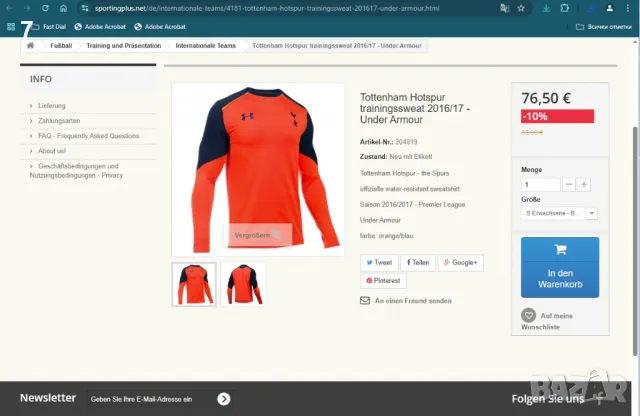
Task: Reload the page with the refresh icon
Action: 45,8
